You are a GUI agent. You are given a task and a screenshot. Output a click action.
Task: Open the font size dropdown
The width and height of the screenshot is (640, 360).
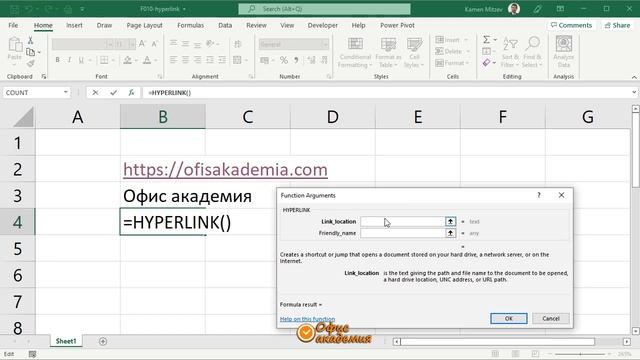pos(132,44)
